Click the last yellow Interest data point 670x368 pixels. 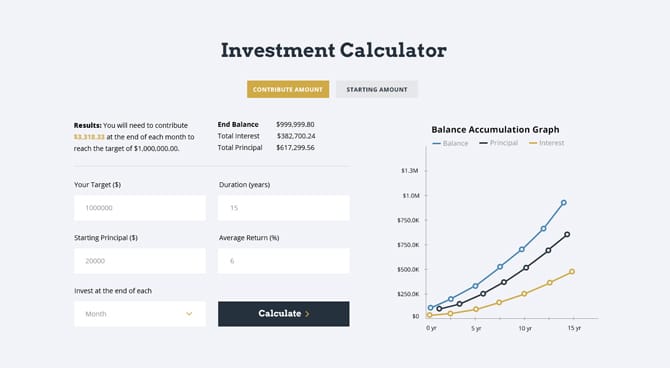point(572,271)
